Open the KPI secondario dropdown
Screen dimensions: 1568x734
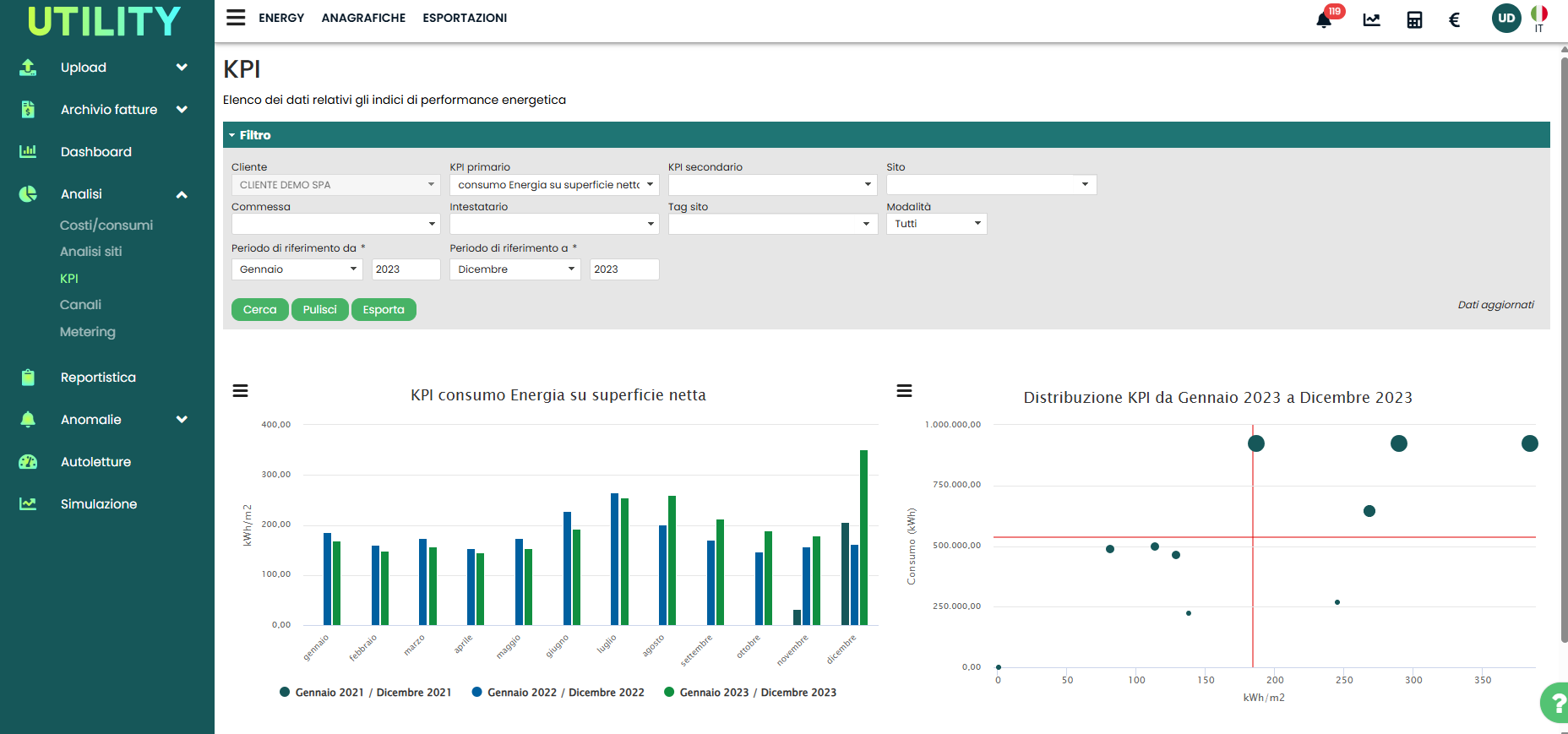pyautogui.click(x=773, y=185)
